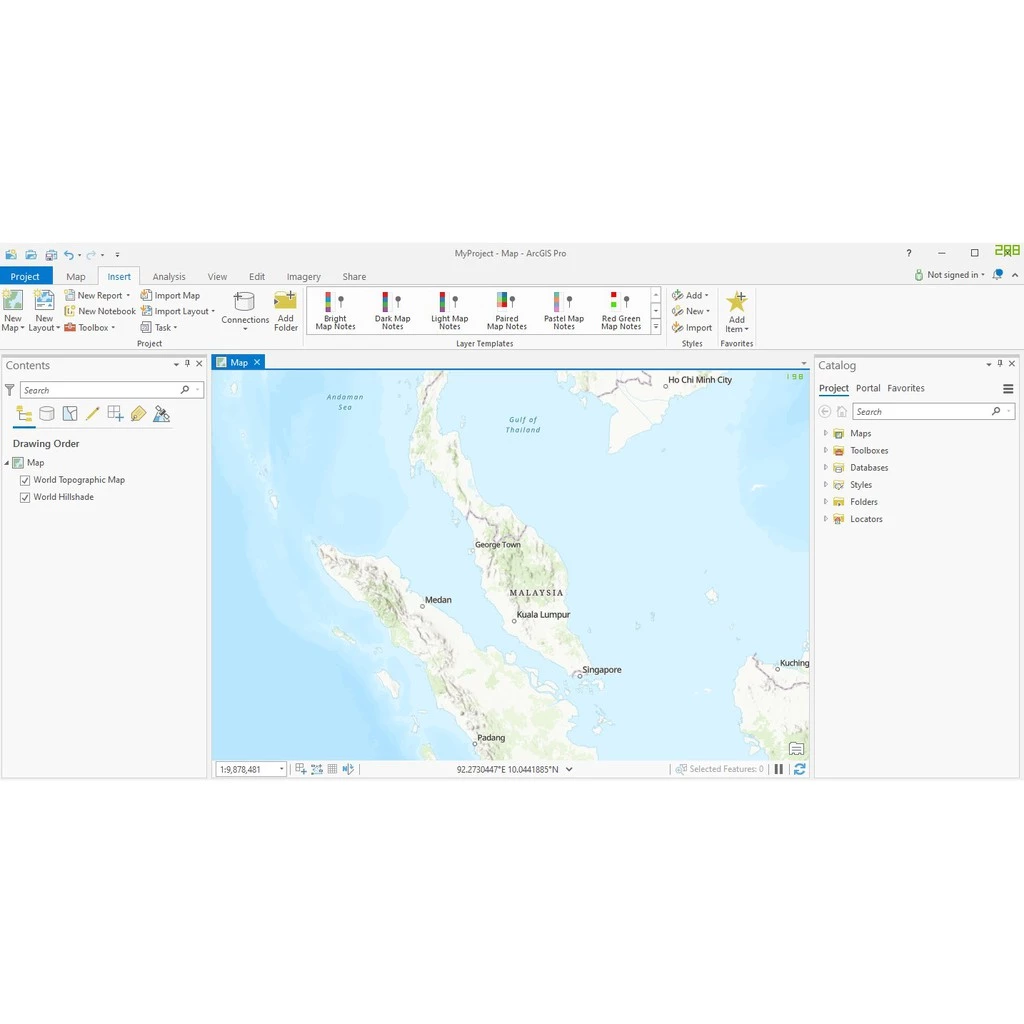The image size is (1024, 1024).
Task: Expand the Databases node in Catalog
Action: click(x=825, y=467)
